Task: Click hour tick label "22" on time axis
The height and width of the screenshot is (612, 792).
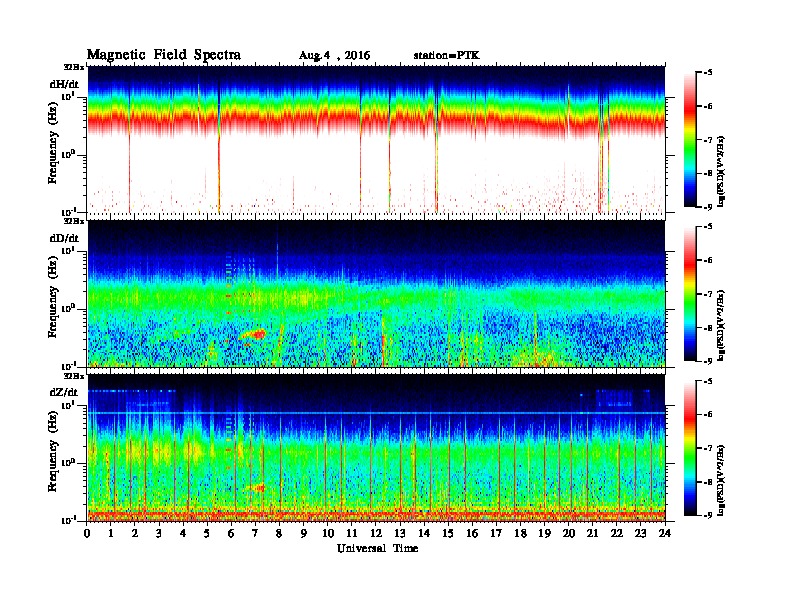Action: tap(617, 533)
